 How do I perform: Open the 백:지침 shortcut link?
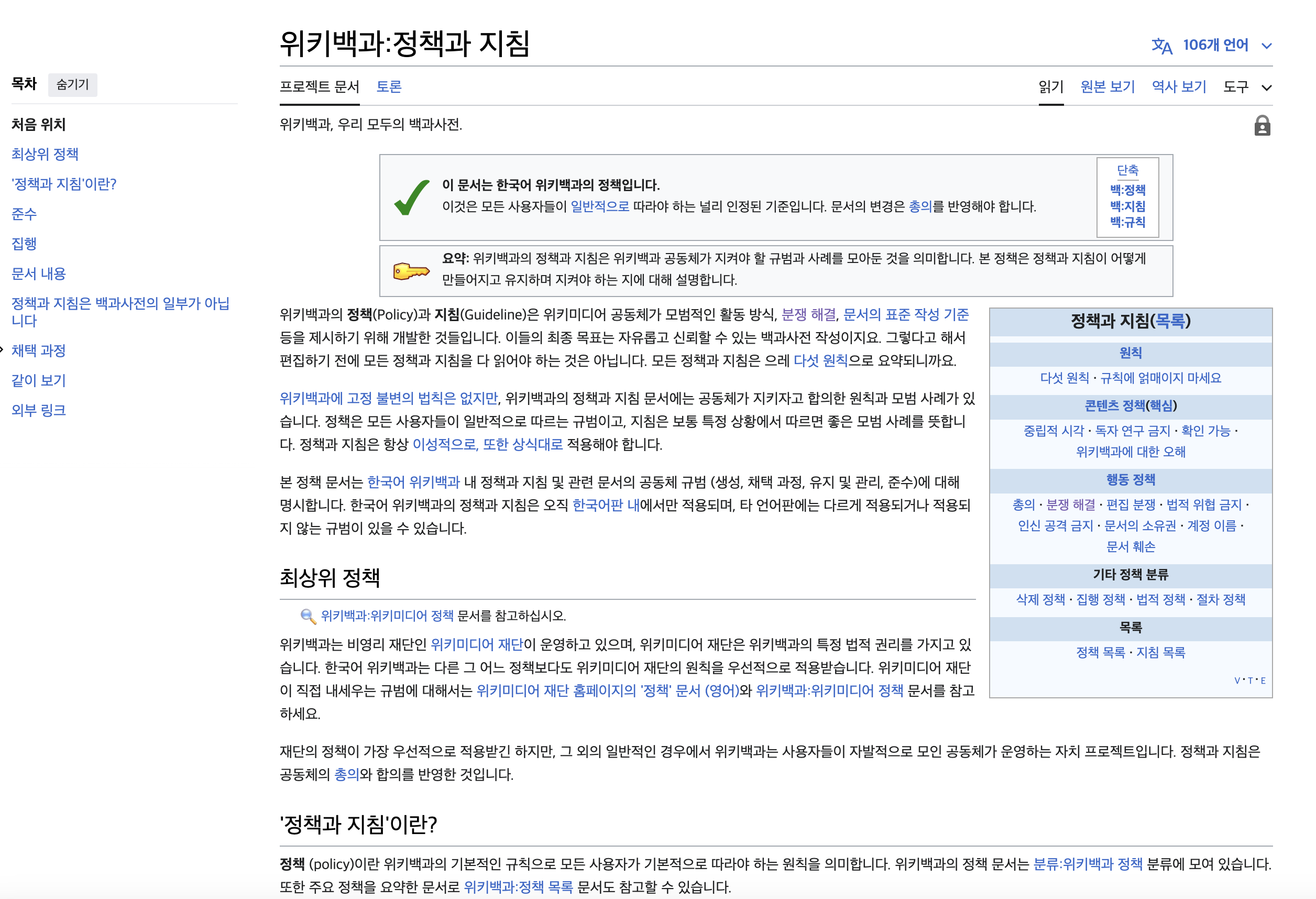pos(1127,206)
